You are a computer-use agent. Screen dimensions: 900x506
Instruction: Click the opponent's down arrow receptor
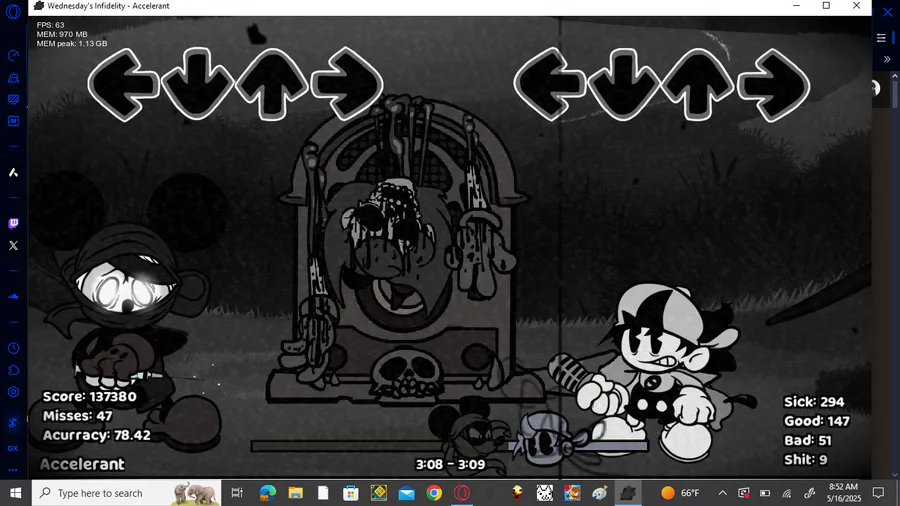197,84
